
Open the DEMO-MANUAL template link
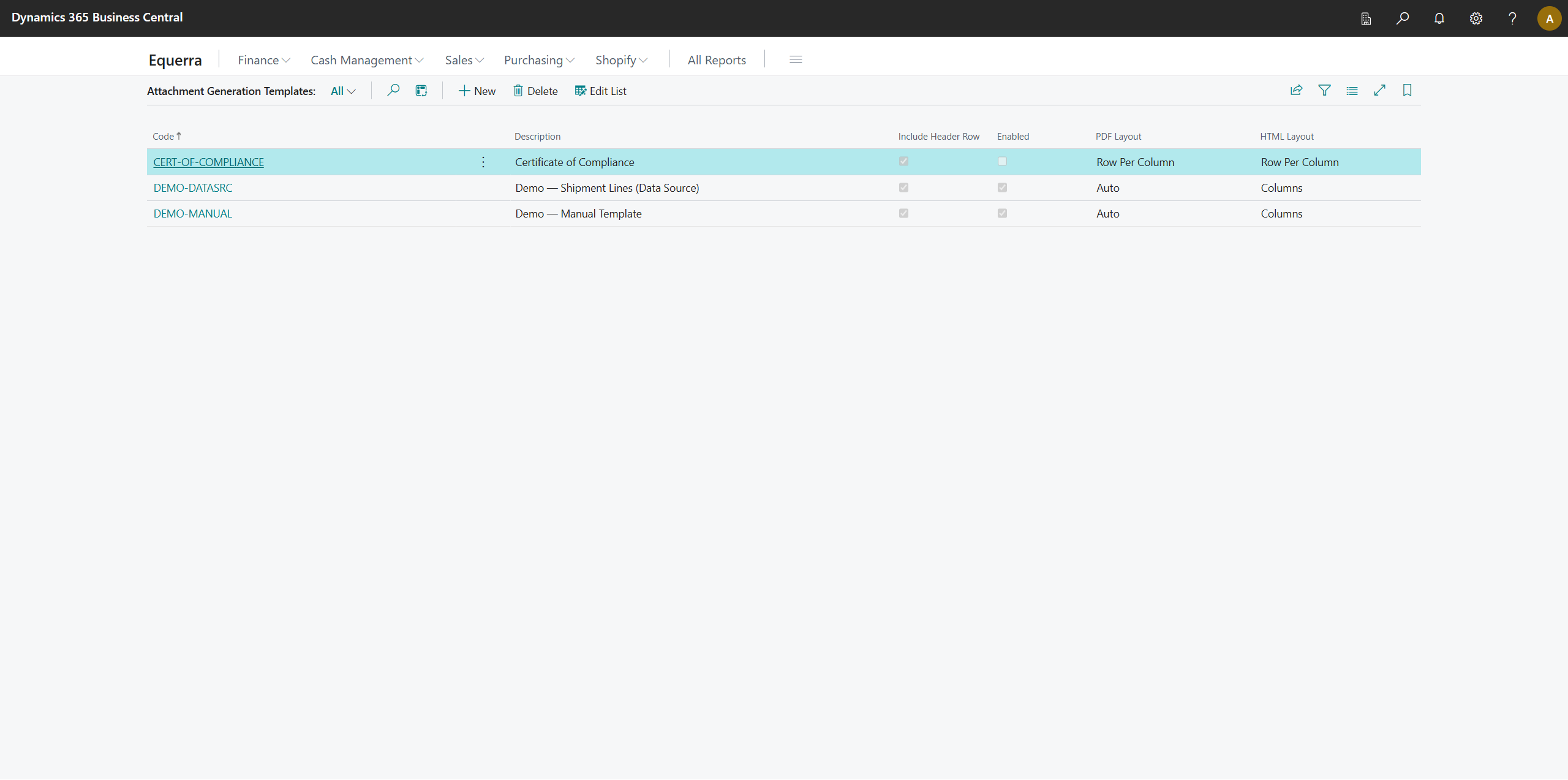(193, 213)
